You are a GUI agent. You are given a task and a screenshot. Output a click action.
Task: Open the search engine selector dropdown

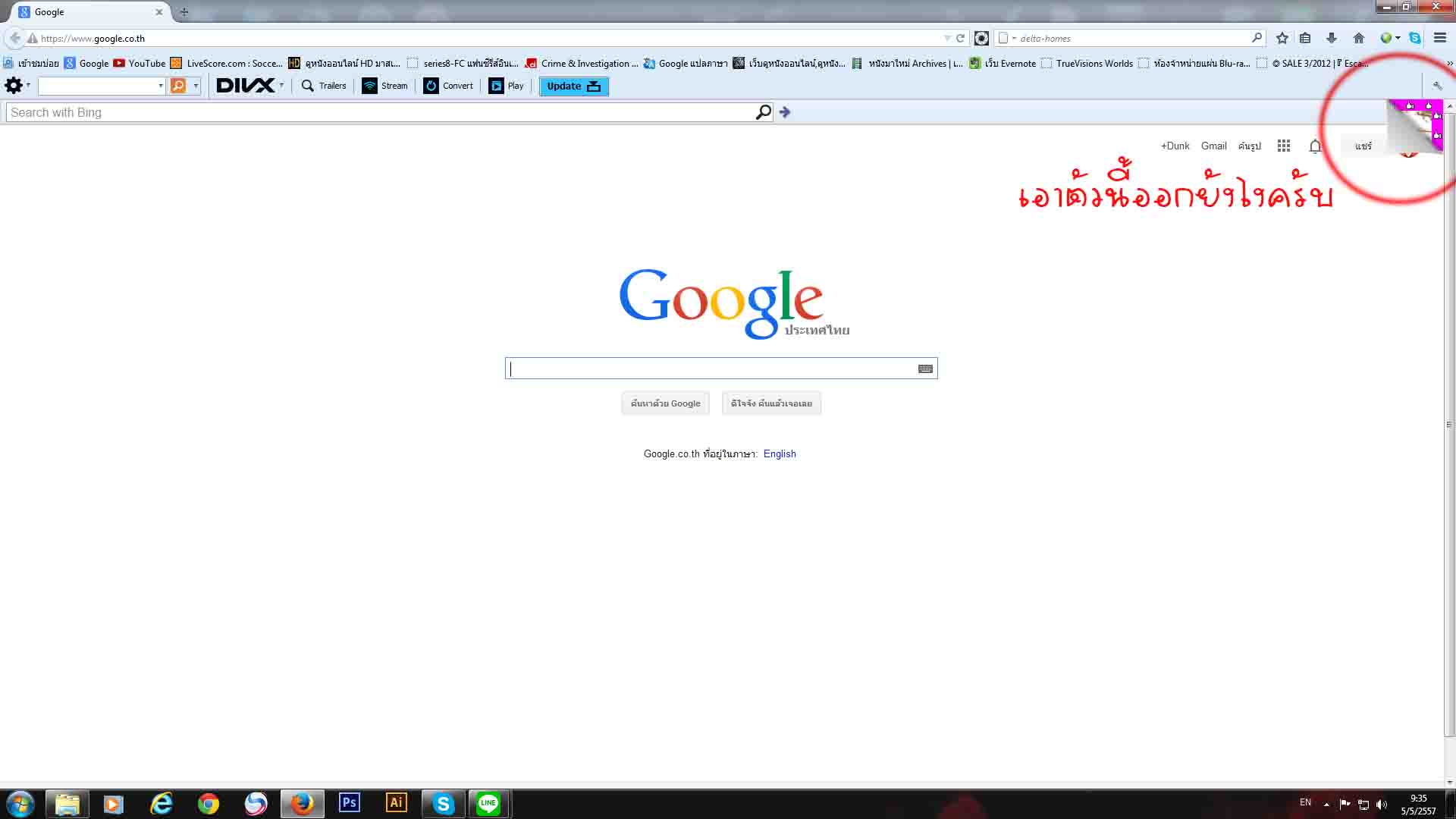1006,38
